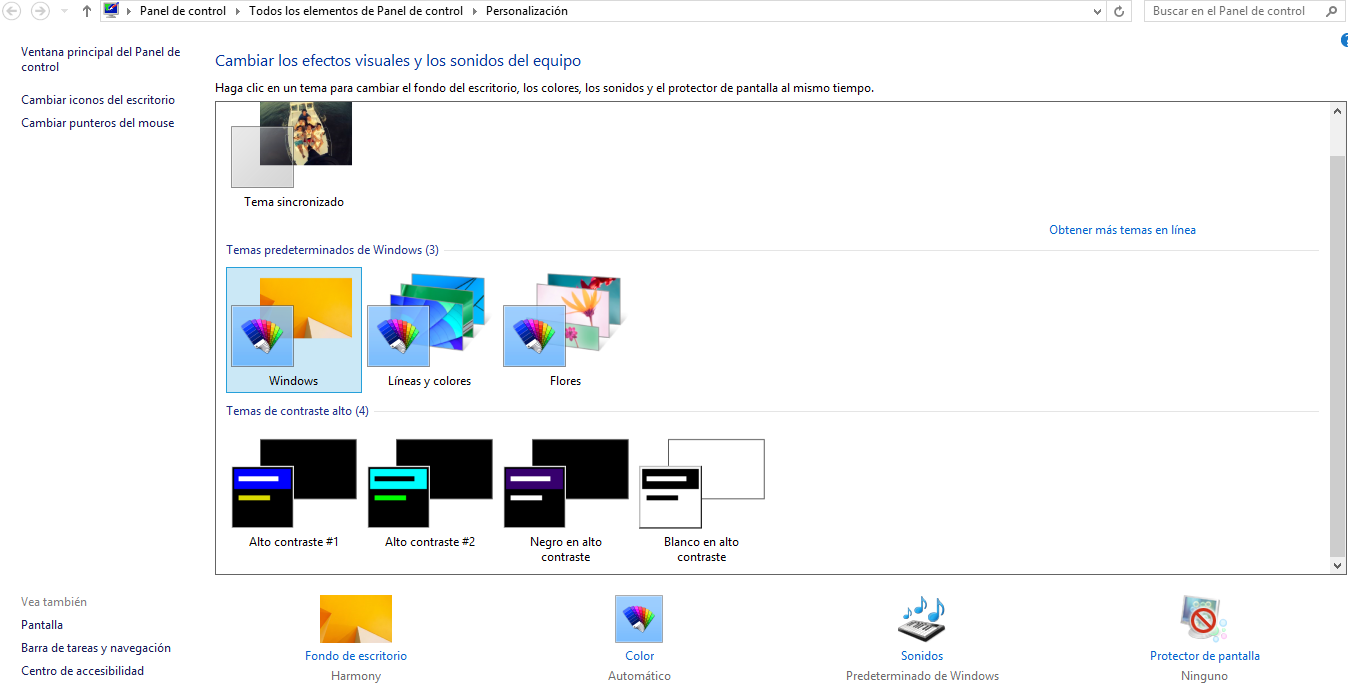The width and height of the screenshot is (1348, 696).
Task: Open the address bar history dropdown
Action: 1098,12
